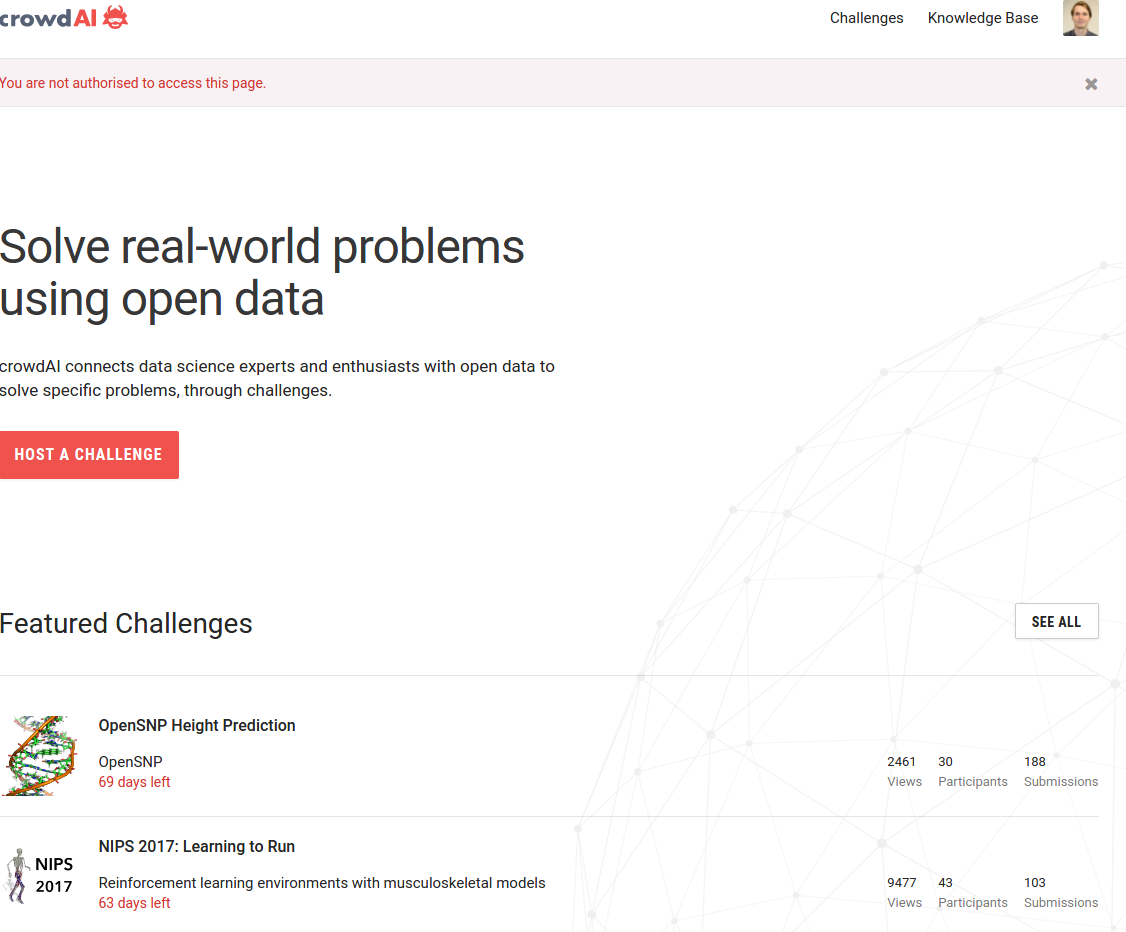This screenshot has height=932, width=1126.
Task: Click the OpenSNP organizer name
Action: click(x=130, y=761)
